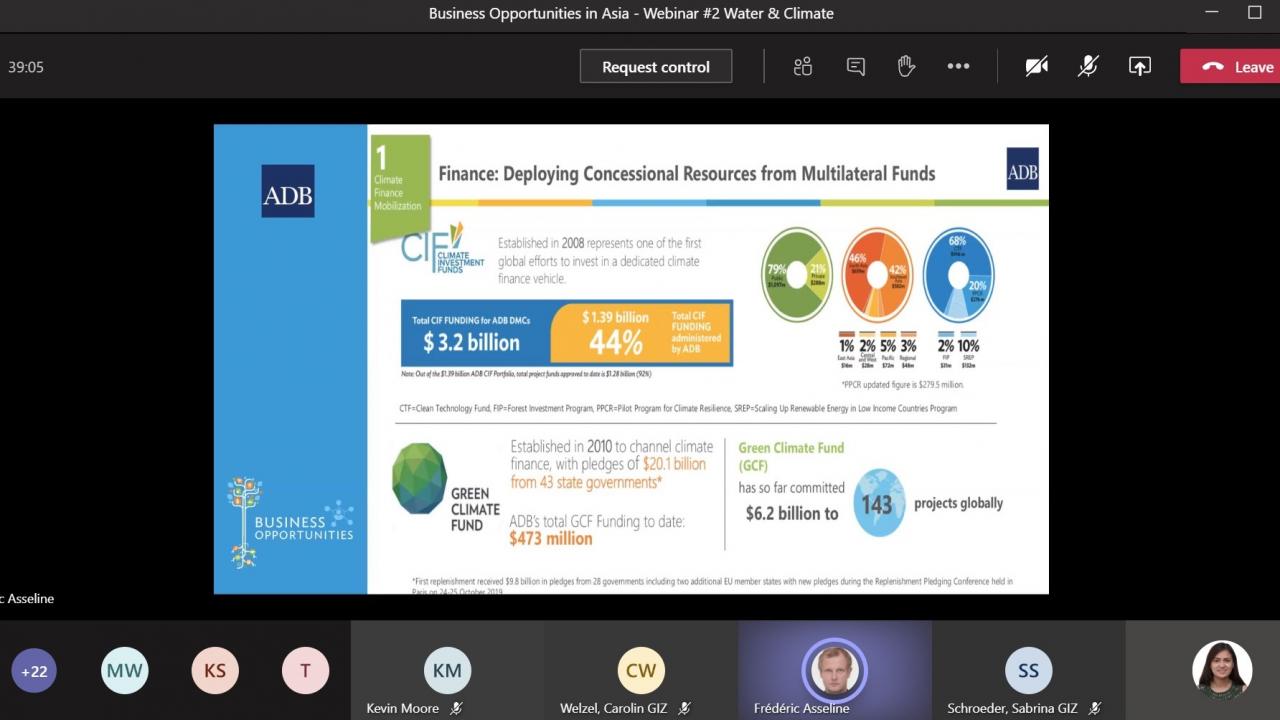Select the MW participant avatar
Image resolution: width=1280 pixels, height=720 pixels.
coord(125,671)
